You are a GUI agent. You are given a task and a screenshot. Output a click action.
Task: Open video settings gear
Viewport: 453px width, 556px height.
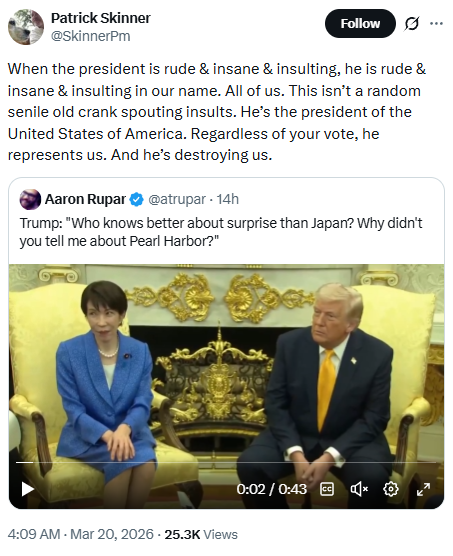(x=391, y=489)
